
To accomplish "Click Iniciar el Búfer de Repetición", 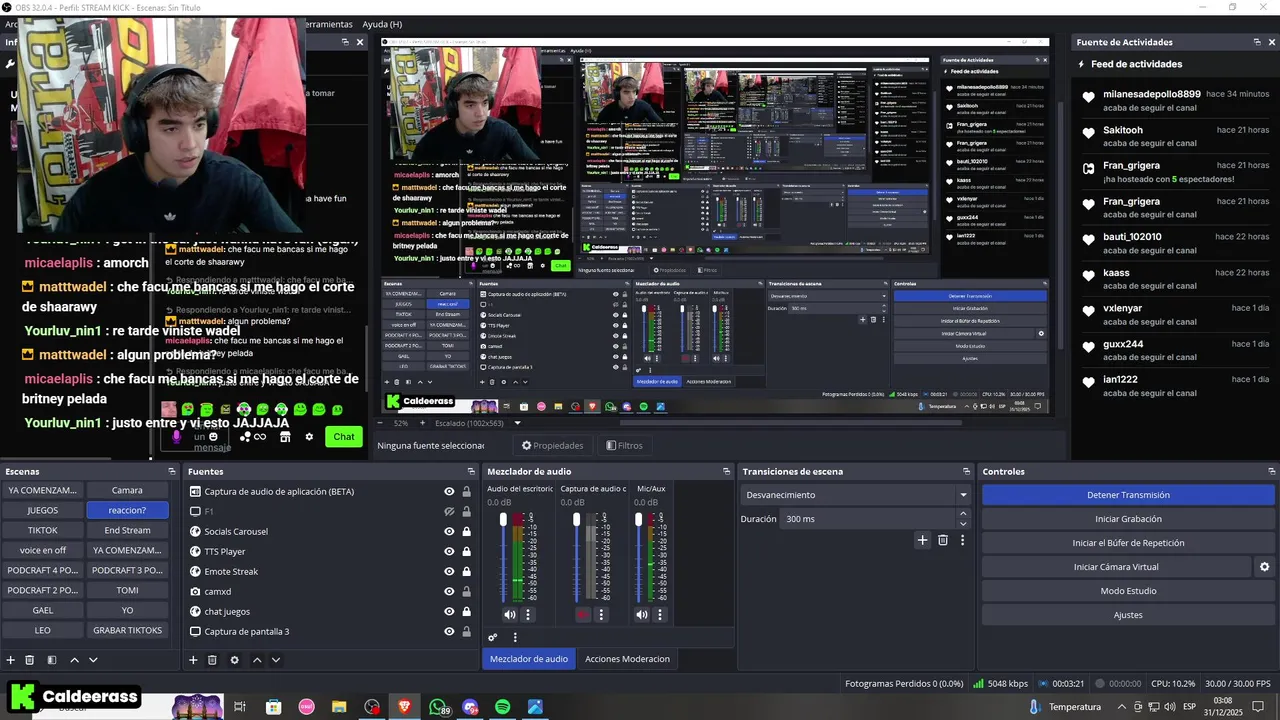I will tap(1128, 543).
